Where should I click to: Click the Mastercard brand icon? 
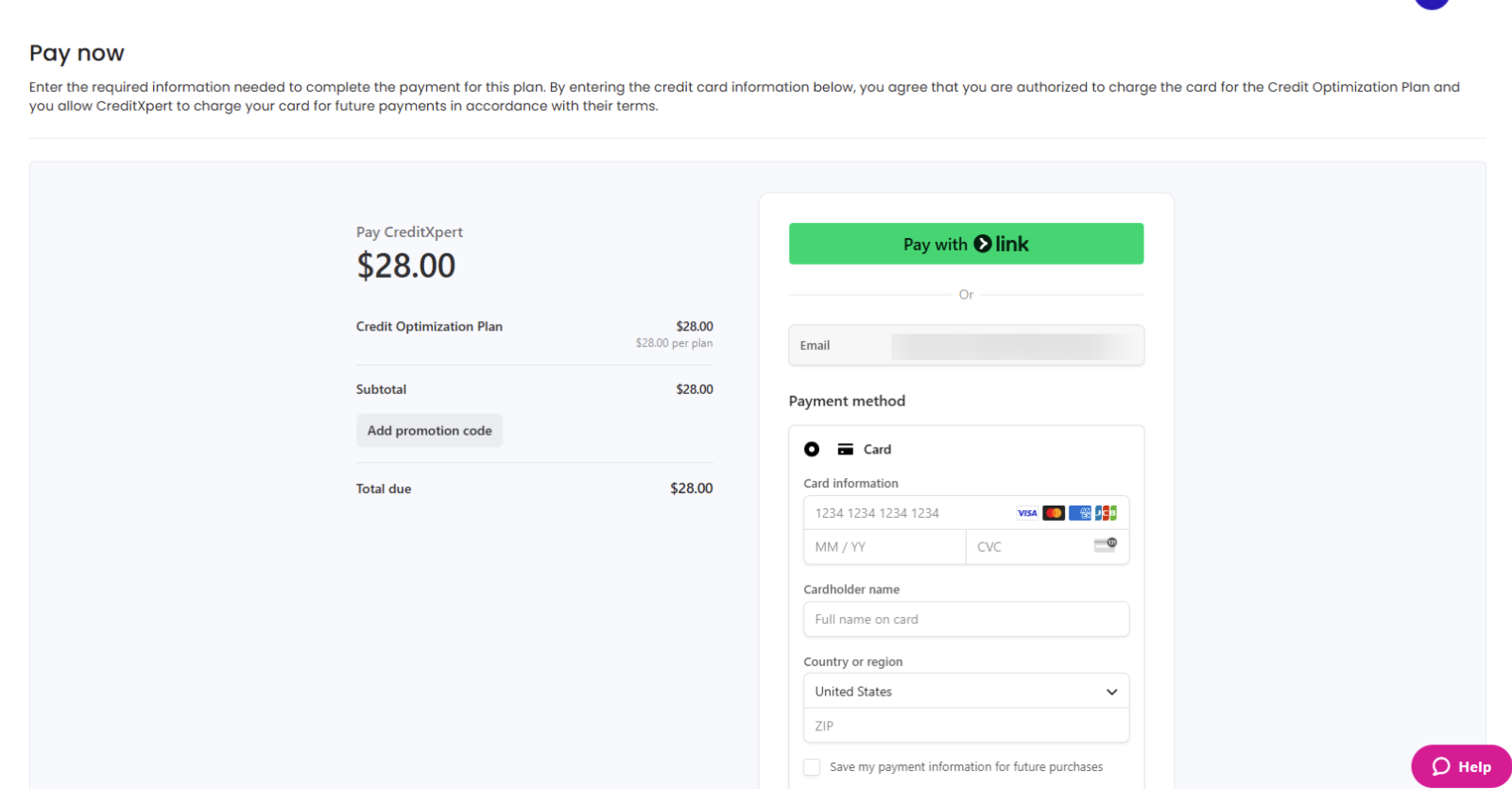pyautogui.click(x=1054, y=513)
